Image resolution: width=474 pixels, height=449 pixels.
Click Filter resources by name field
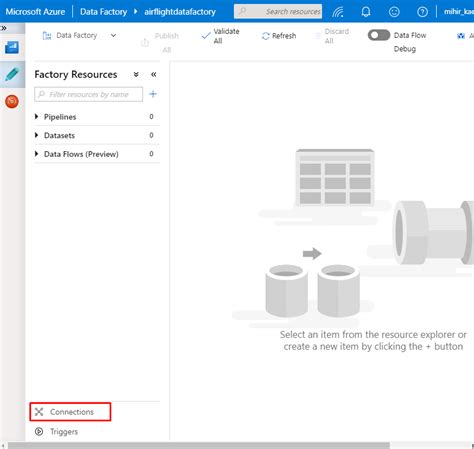(88, 94)
